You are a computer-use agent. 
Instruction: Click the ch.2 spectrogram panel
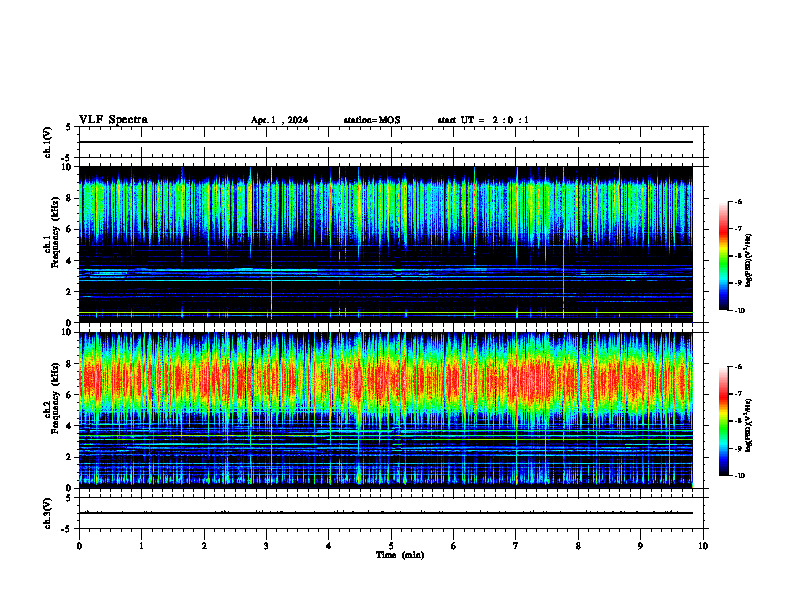386,410
